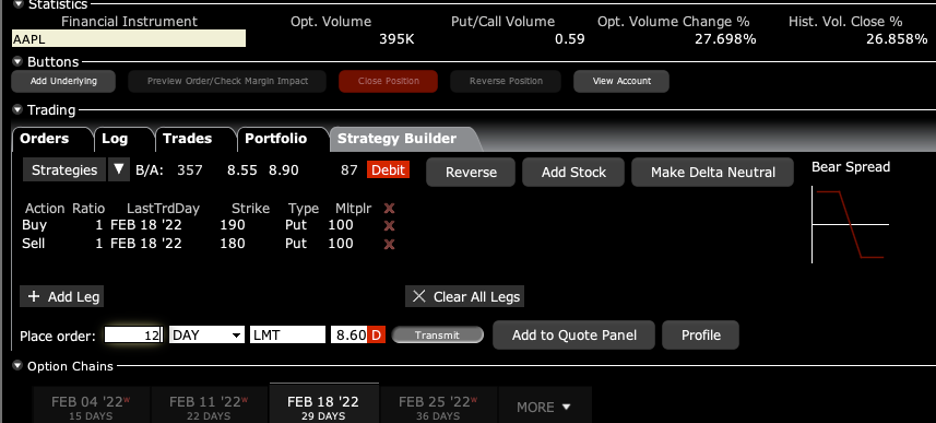Remove the Sell 180 Put leg

389,244
